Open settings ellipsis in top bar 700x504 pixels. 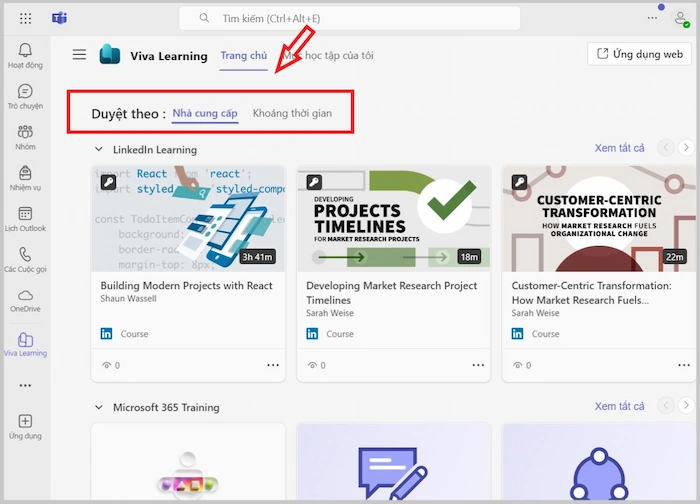pos(652,18)
